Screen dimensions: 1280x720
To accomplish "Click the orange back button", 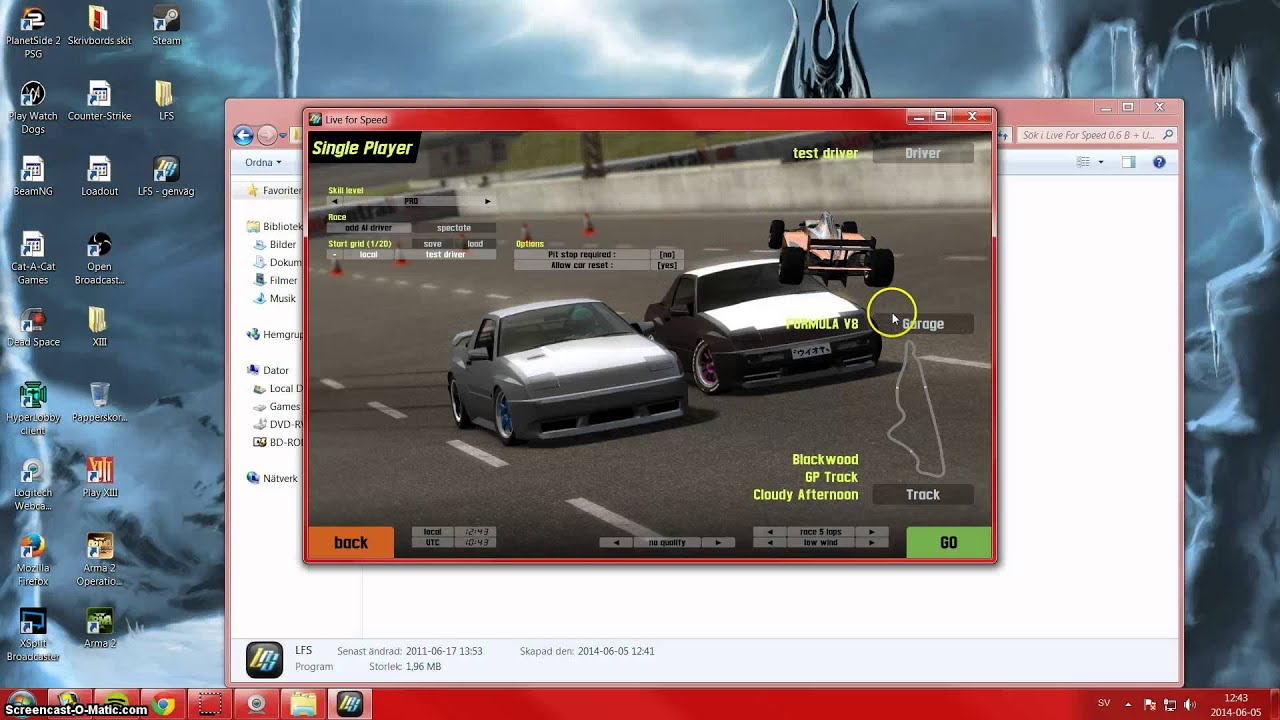I will [x=351, y=542].
